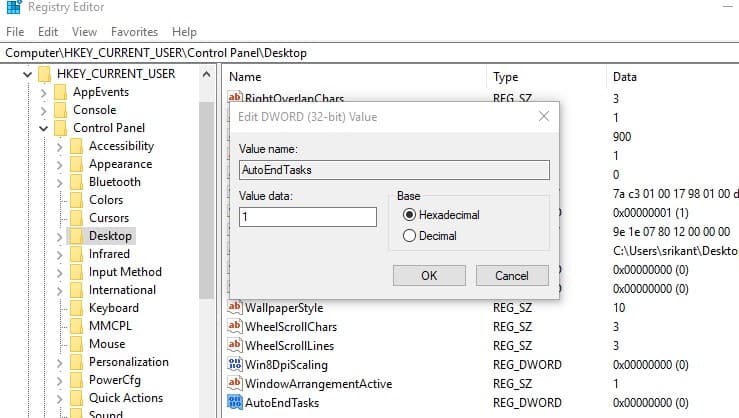Select the Personalization key in tree
The image size is (739, 418).
(x=128, y=362)
